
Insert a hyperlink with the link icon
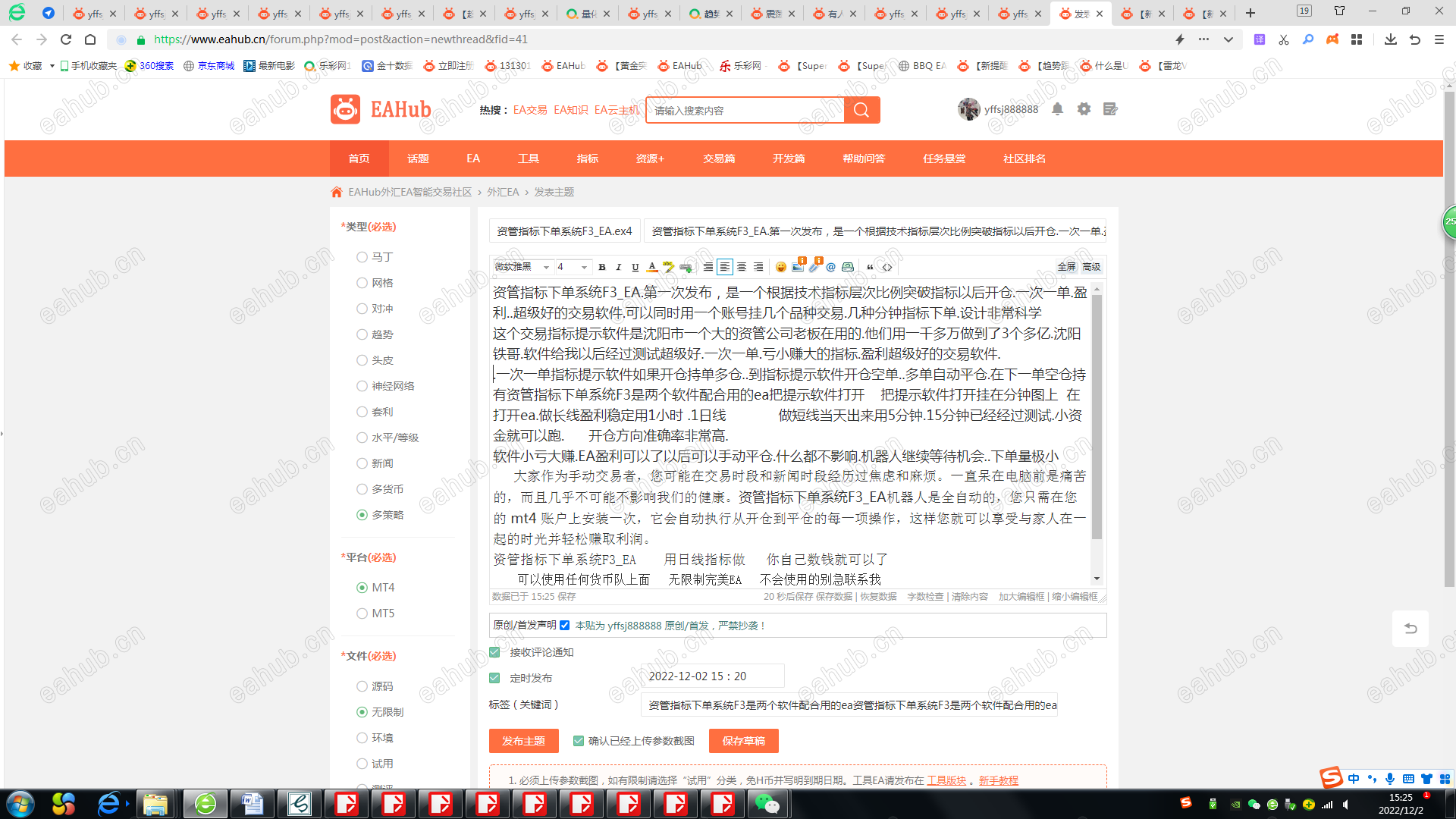tap(686, 267)
